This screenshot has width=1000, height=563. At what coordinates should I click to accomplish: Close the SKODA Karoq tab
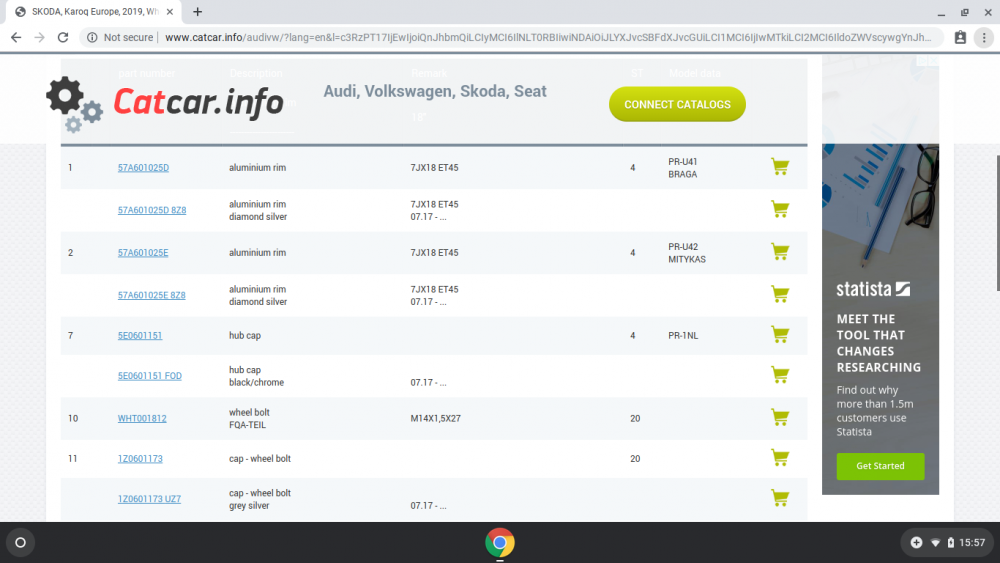(x=170, y=11)
